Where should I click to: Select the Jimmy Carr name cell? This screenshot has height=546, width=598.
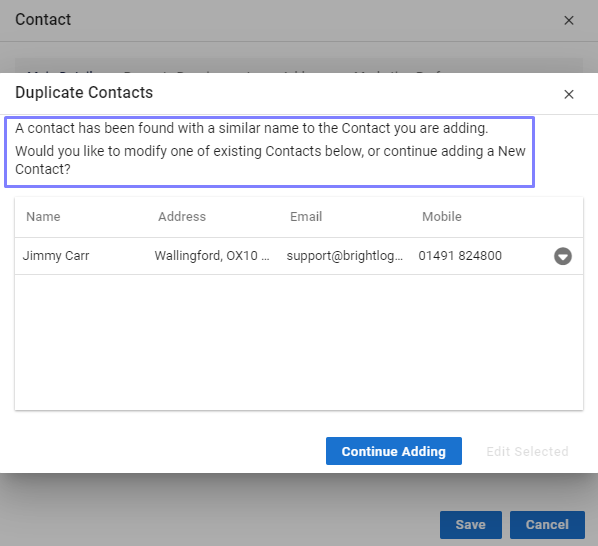coord(56,255)
